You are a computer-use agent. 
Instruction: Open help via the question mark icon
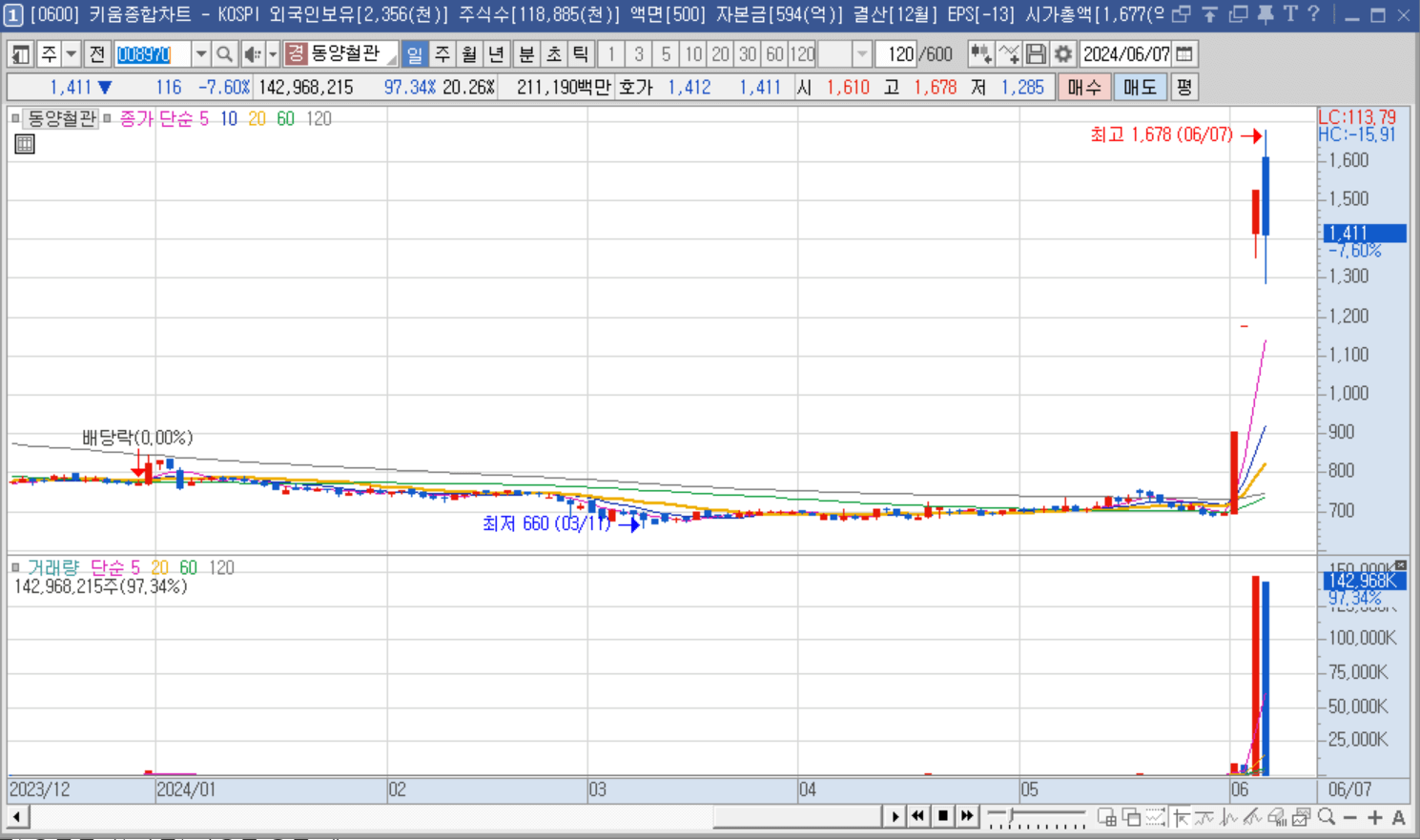click(x=1313, y=14)
